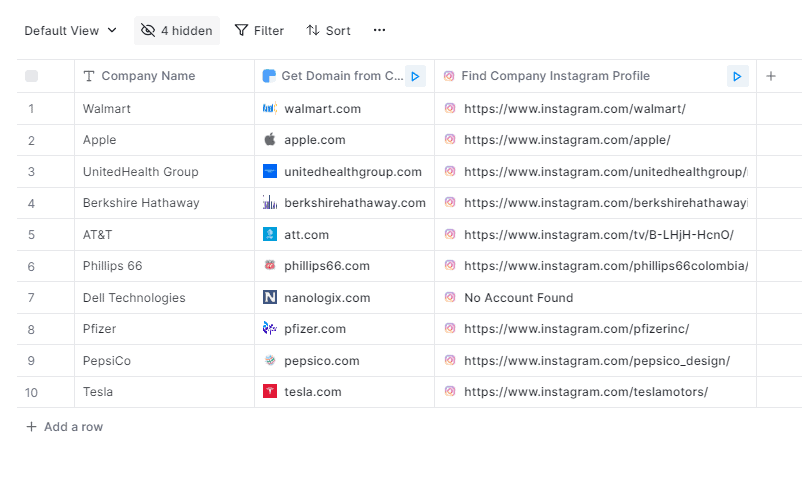Click the Company Name column header

click(x=148, y=76)
